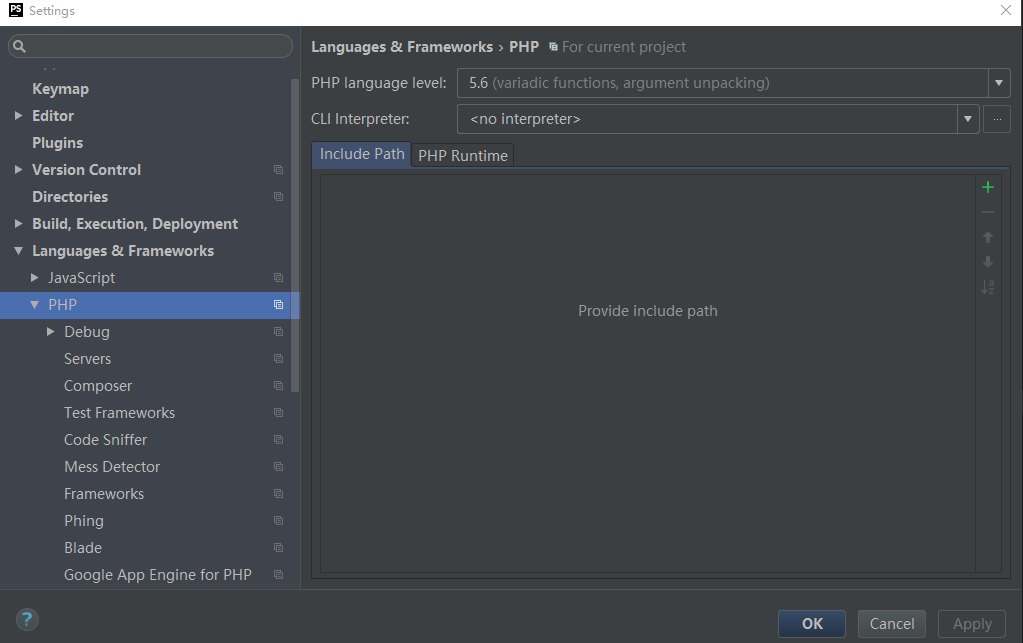1023x643 pixels.
Task: Expand Build, Execution, Deployment node
Action: tap(18, 224)
